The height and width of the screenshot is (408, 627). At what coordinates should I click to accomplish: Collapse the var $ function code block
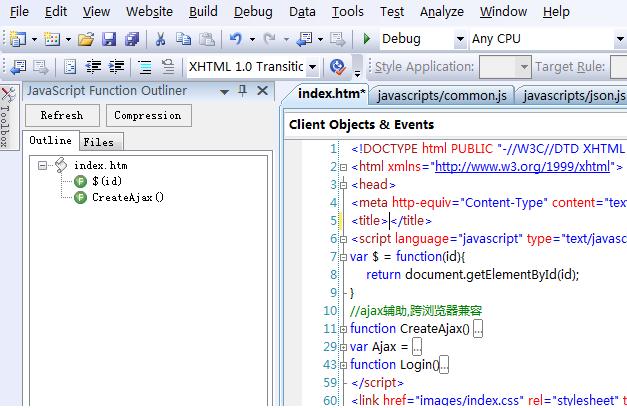[x=342, y=257]
